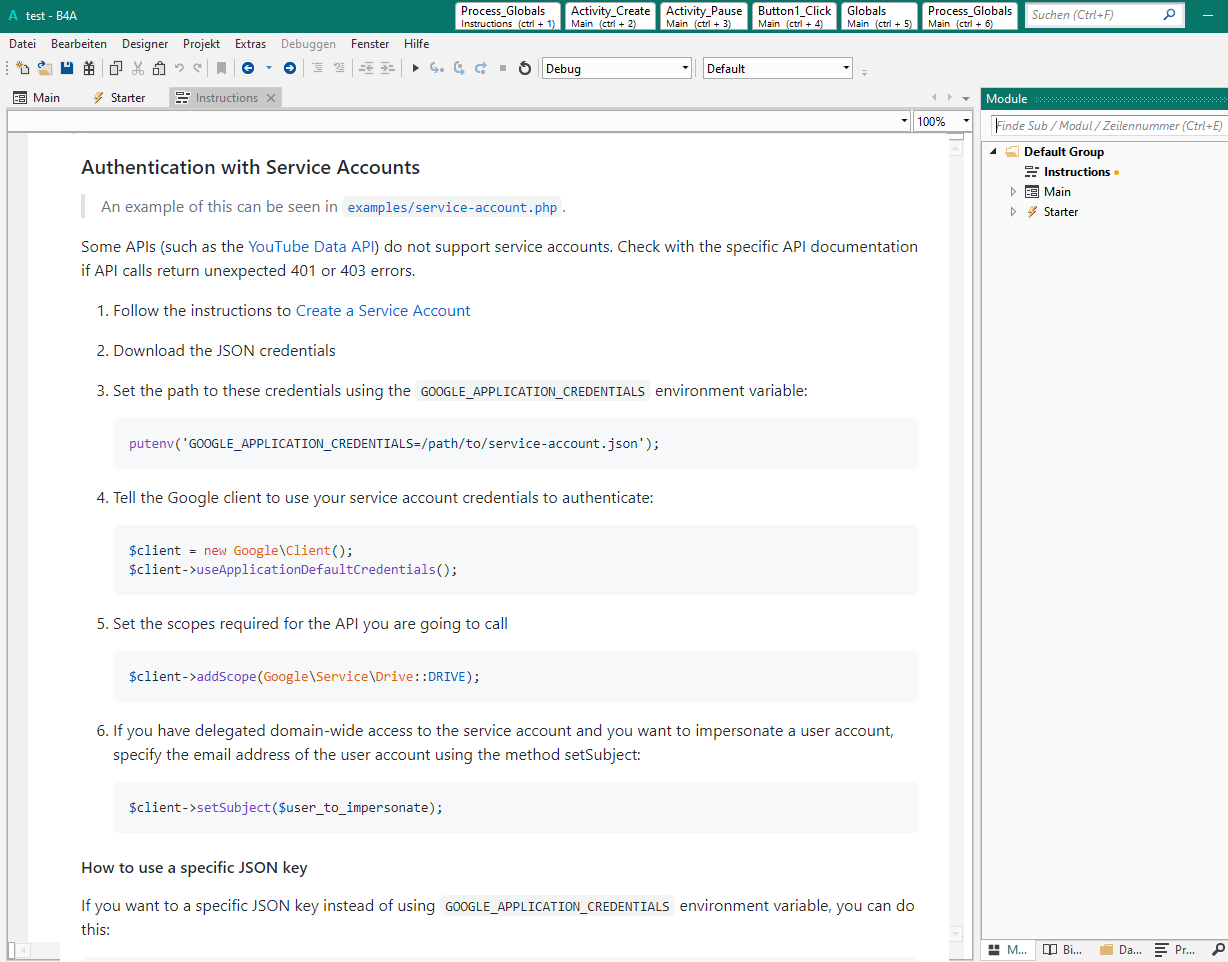1228x962 pixels.
Task: Click the Finde Sub / Modul search field
Action: tap(1109, 126)
